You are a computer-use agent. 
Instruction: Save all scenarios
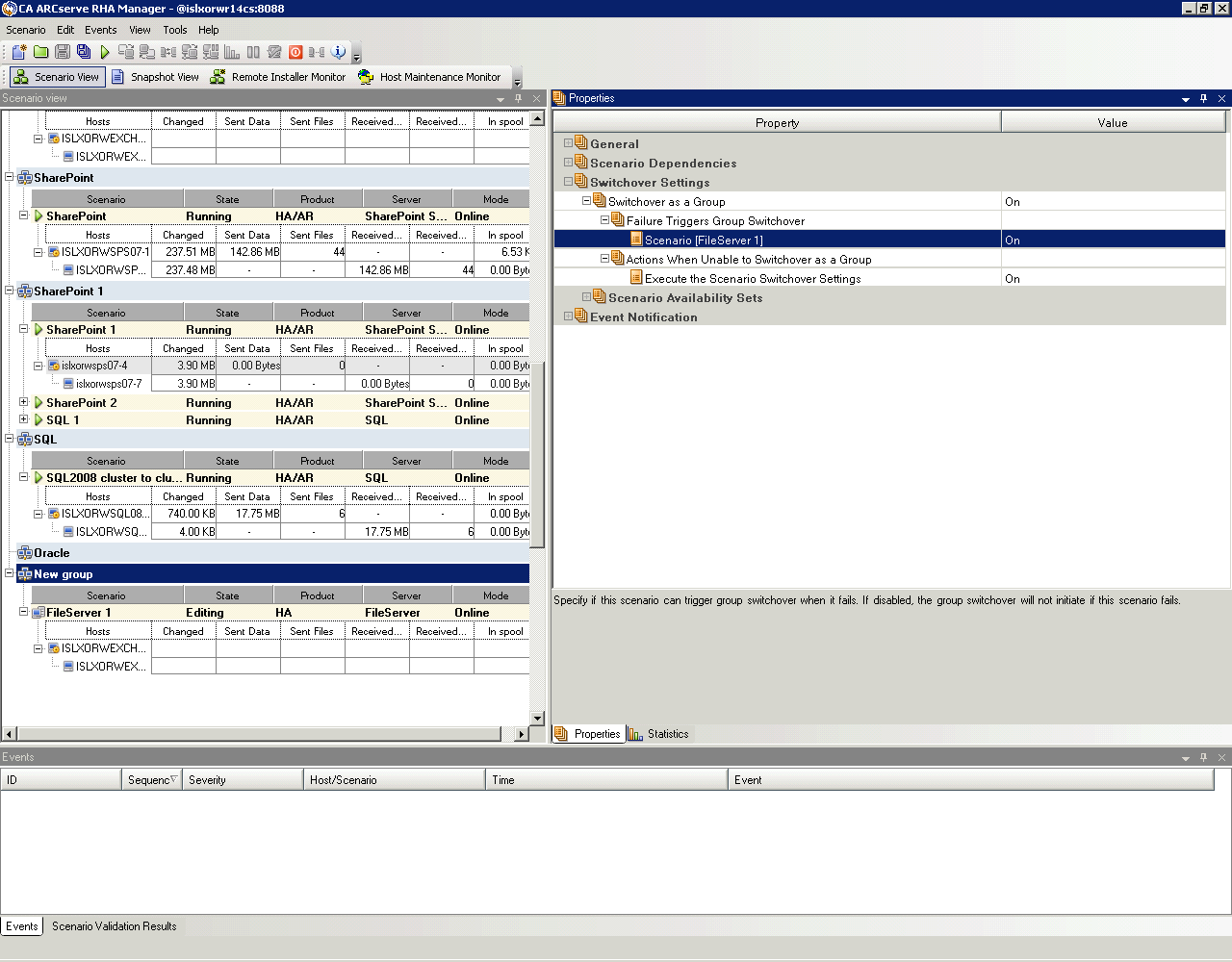[84, 51]
